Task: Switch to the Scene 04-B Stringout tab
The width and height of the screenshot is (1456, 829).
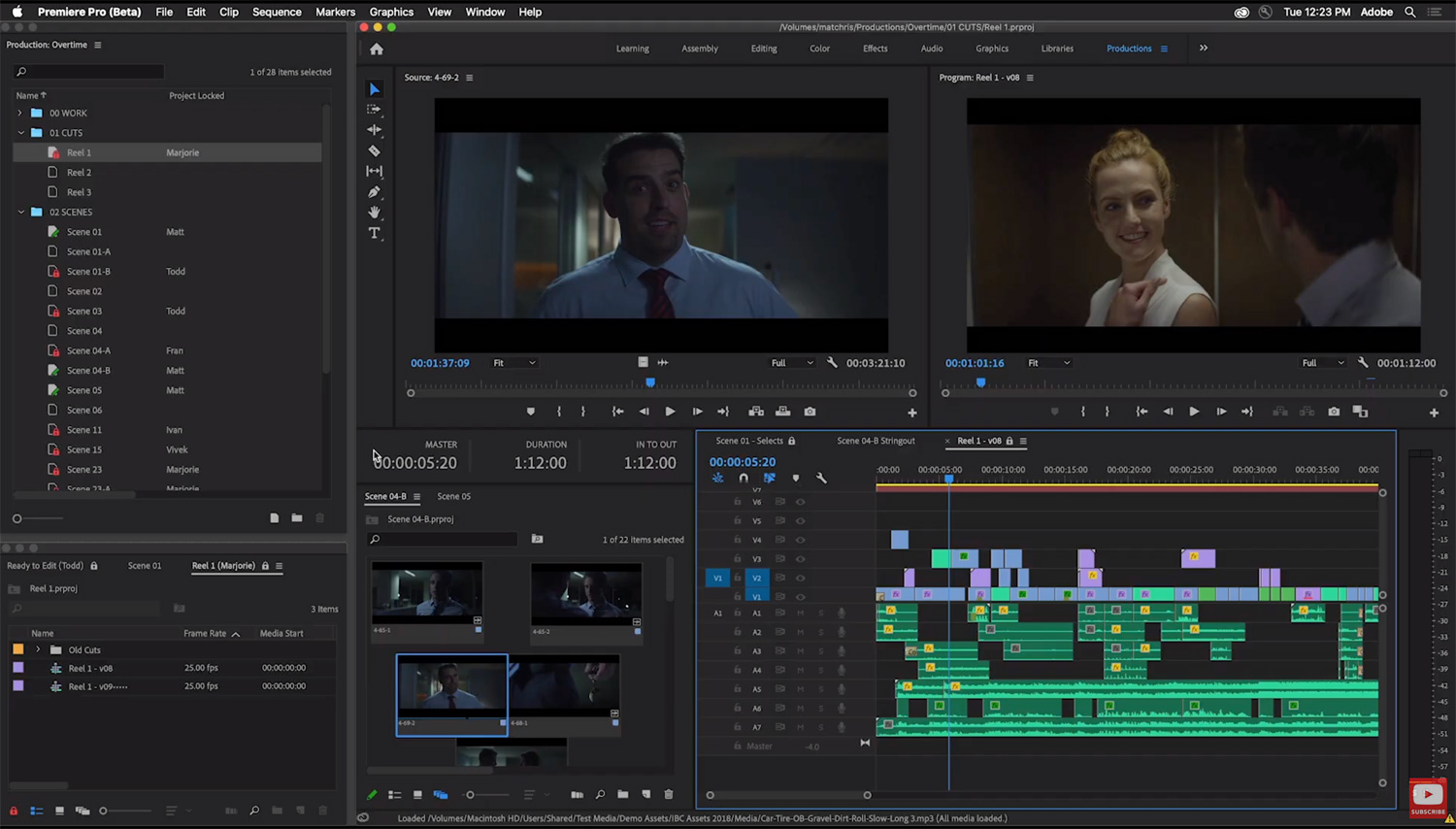Action: click(876, 441)
